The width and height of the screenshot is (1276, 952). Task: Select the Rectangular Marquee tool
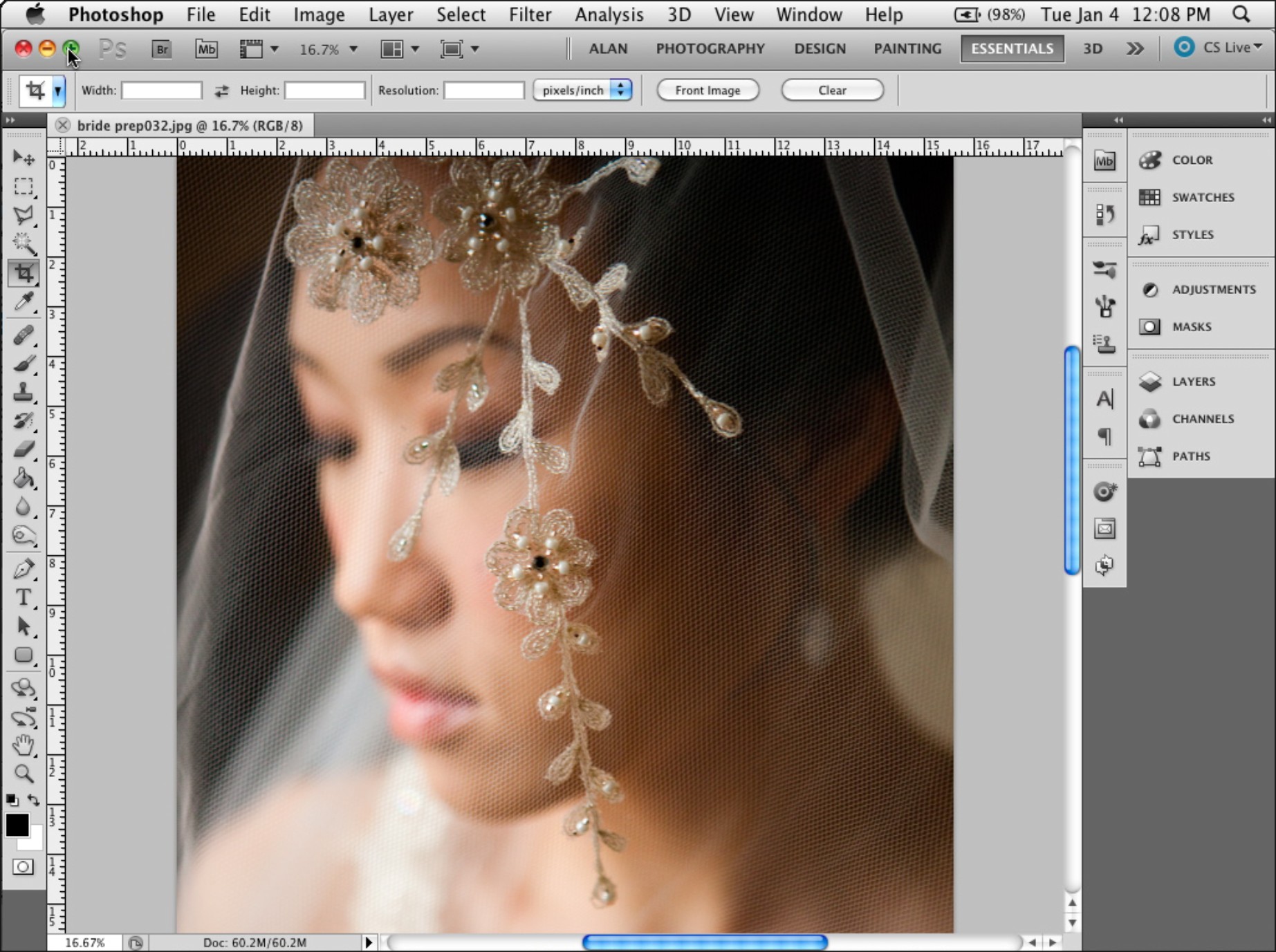click(x=24, y=187)
